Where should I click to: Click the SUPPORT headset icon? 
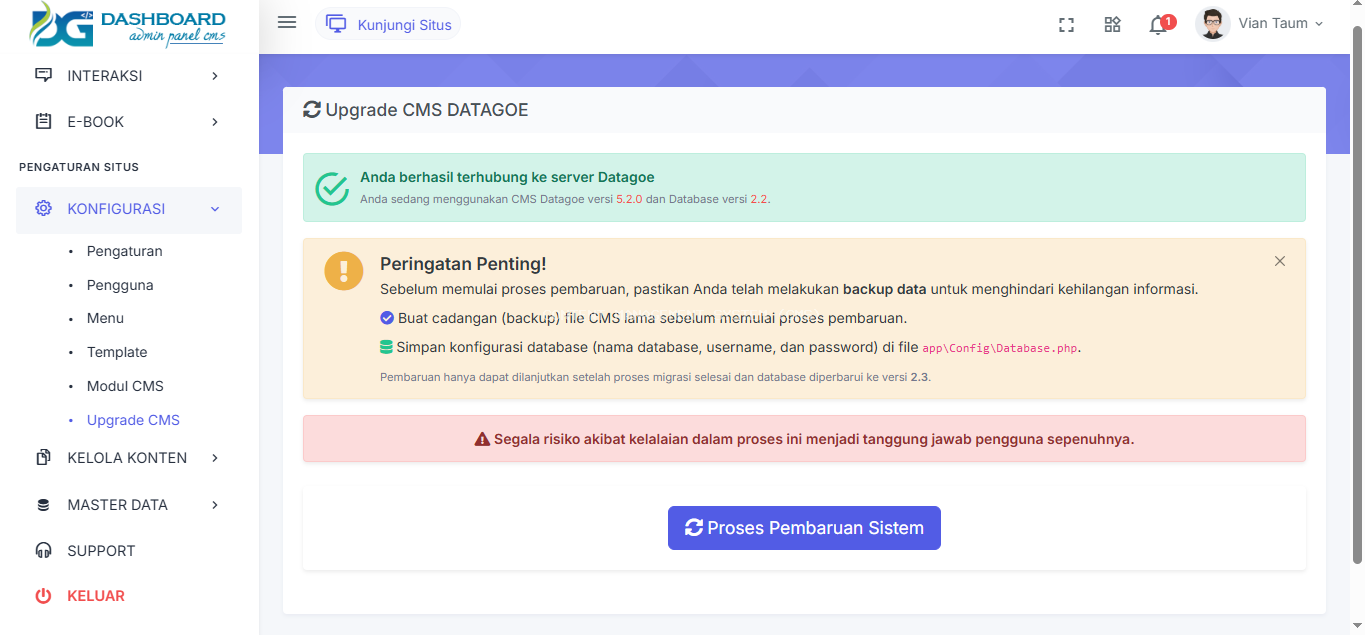pos(42,550)
